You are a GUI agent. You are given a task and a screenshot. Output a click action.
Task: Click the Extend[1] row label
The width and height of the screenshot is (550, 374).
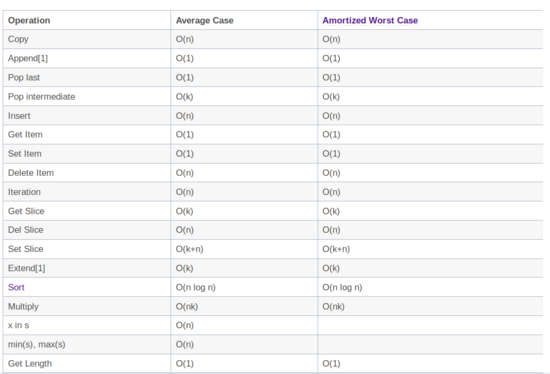coord(27,268)
